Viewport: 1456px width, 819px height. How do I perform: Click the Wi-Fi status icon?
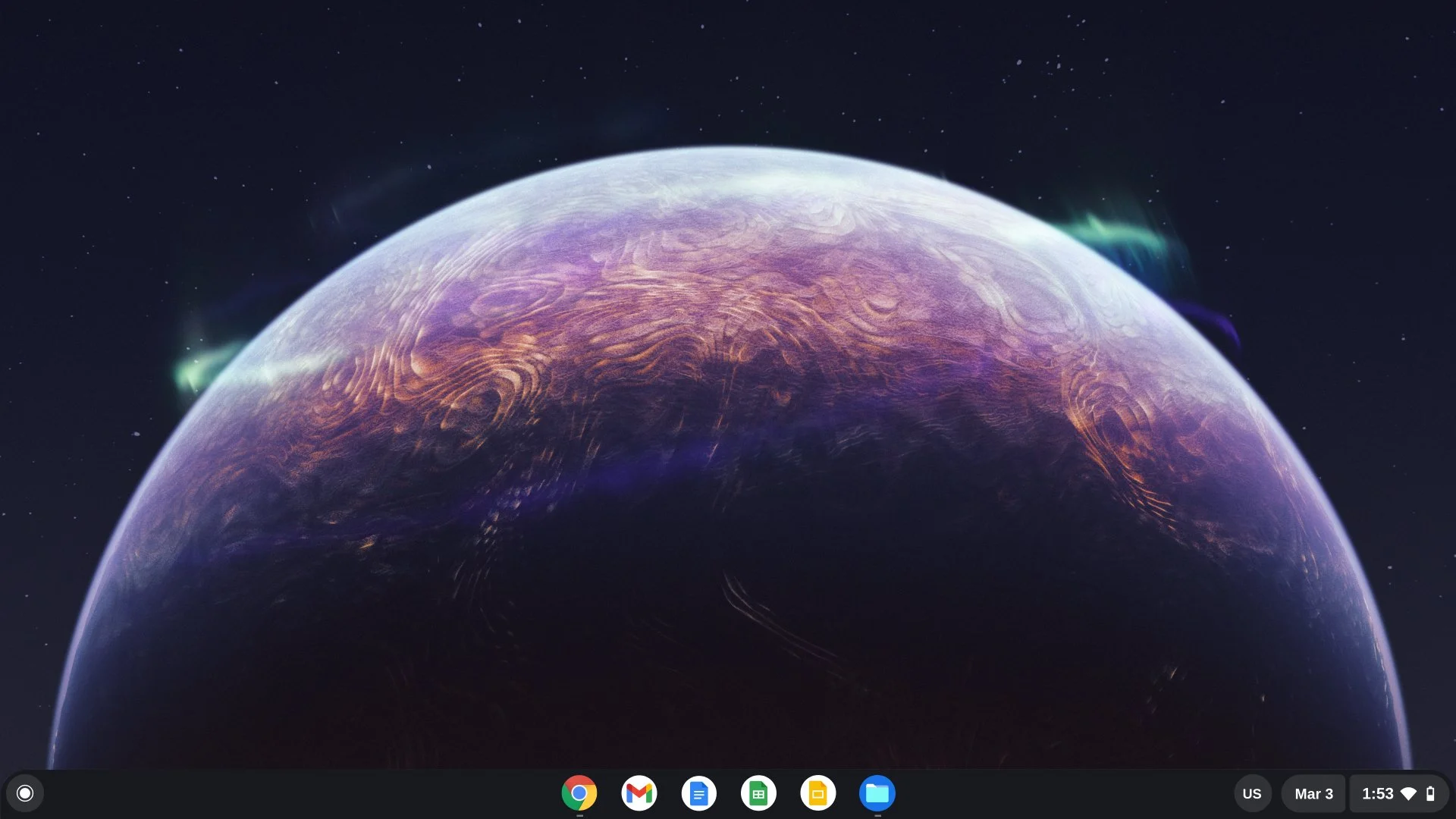pyautogui.click(x=1408, y=793)
